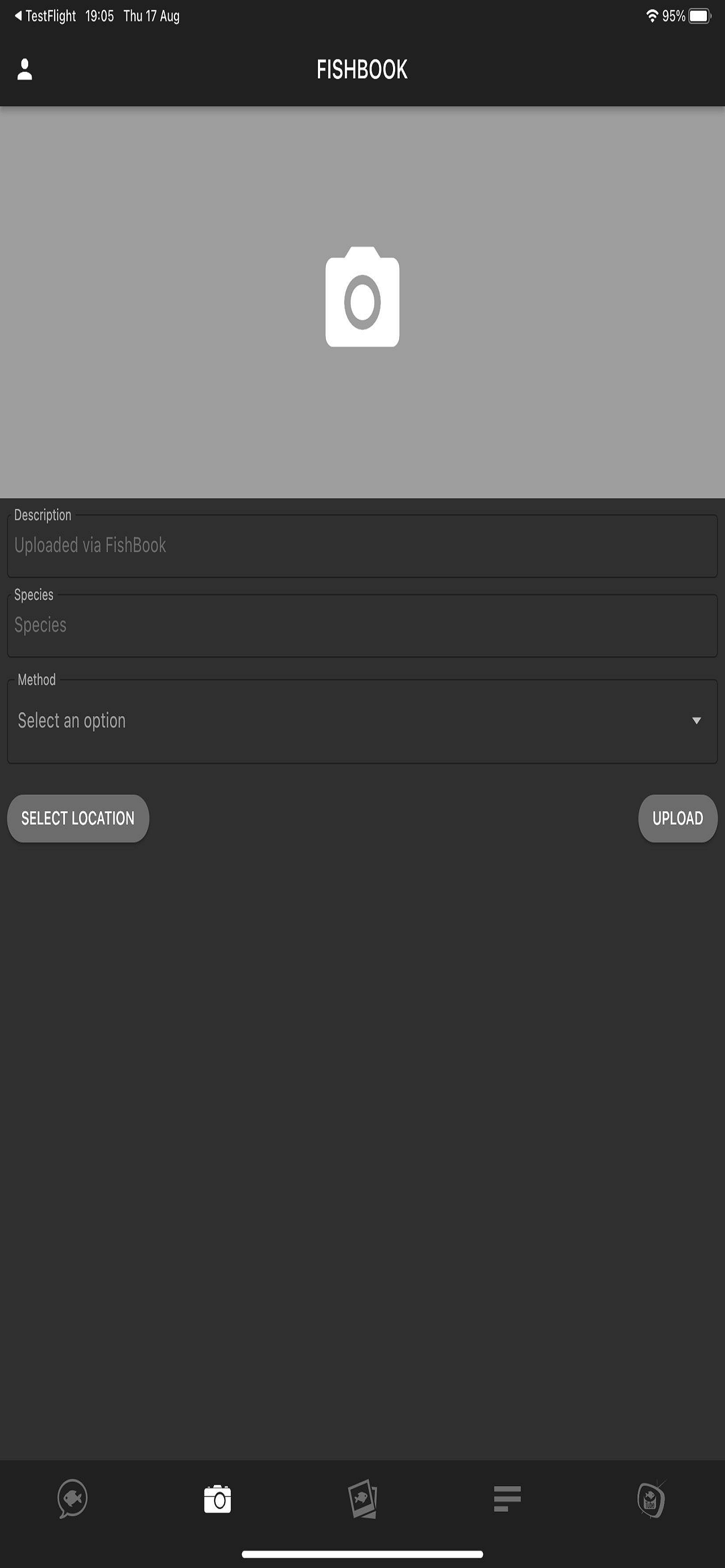The height and width of the screenshot is (1568, 725).
Task: Open the fish TV tab
Action: pyautogui.click(x=652, y=1499)
